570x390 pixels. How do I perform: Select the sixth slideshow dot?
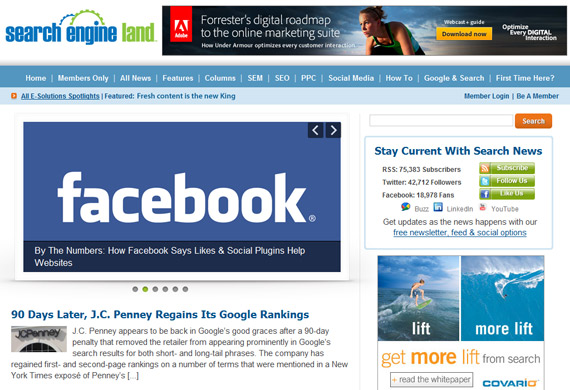[185, 289]
